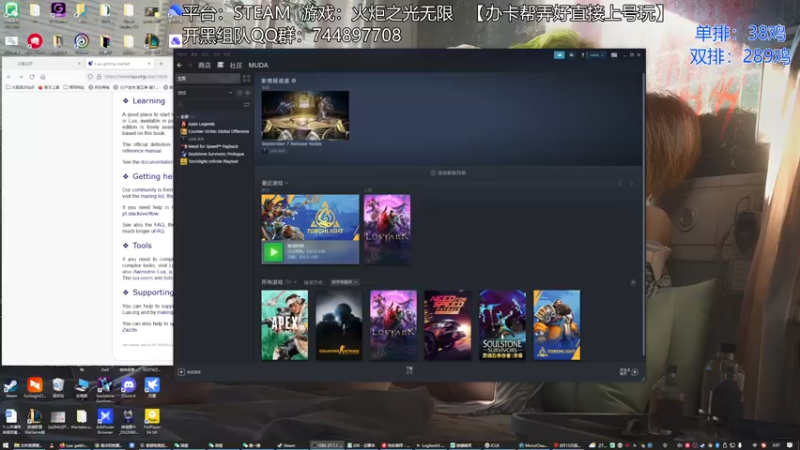Go to the next page of the recent games shelf
Viewport: 800px width, 450px height.
(631, 184)
